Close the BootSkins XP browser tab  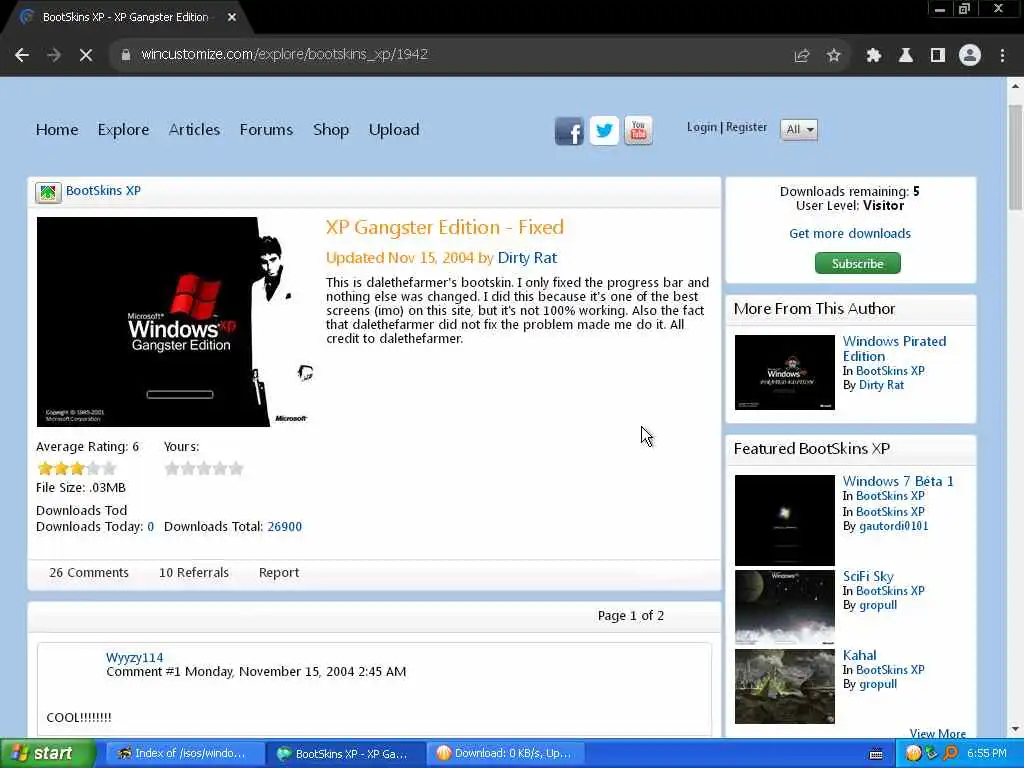pos(232,18)
